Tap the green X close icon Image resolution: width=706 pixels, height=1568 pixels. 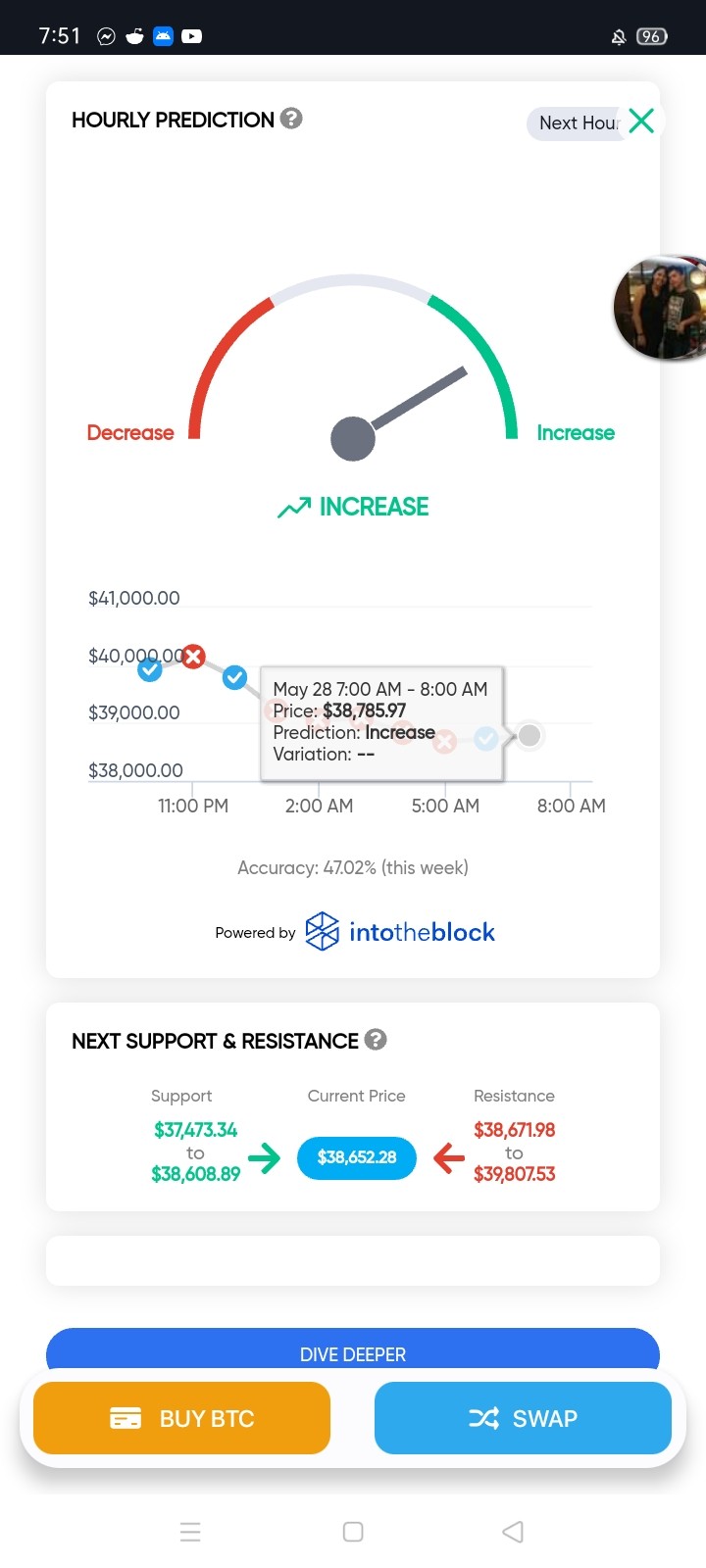pos(641,121)
